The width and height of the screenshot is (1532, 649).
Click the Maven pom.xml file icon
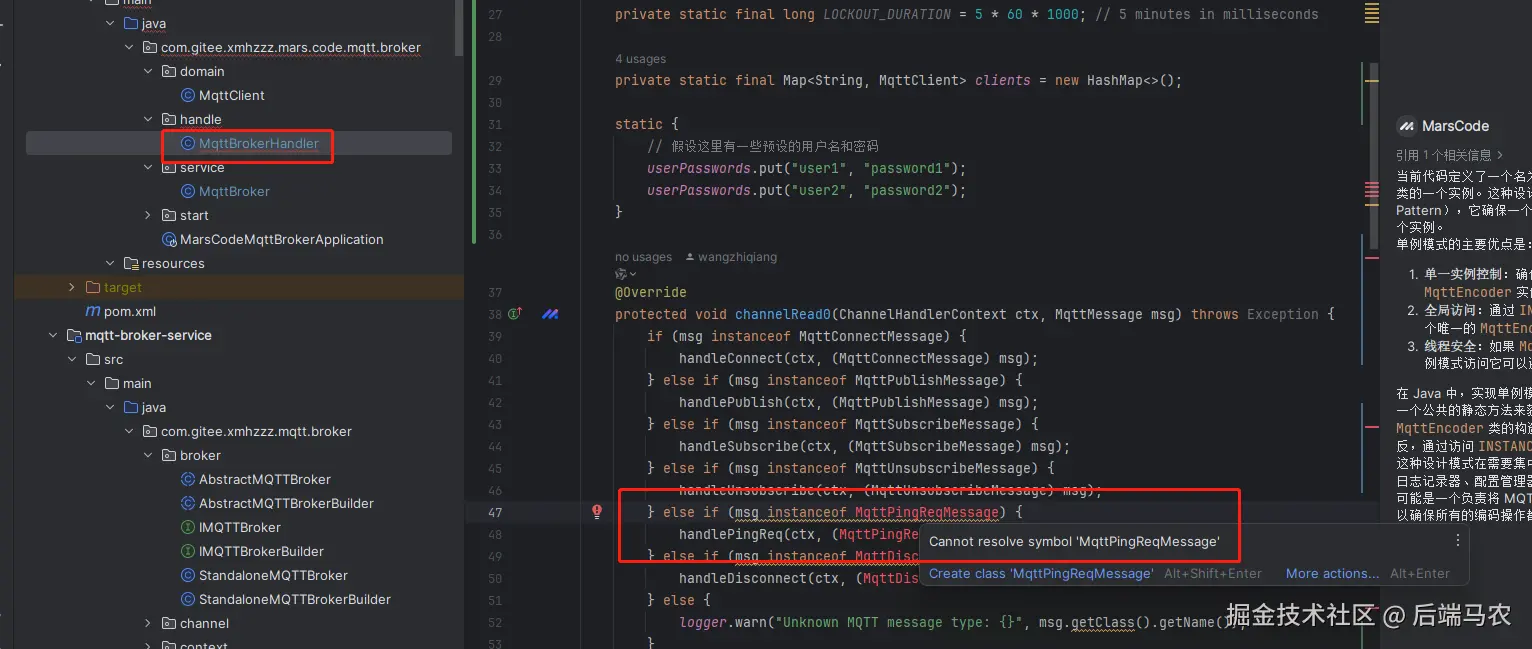pos(92,311)
